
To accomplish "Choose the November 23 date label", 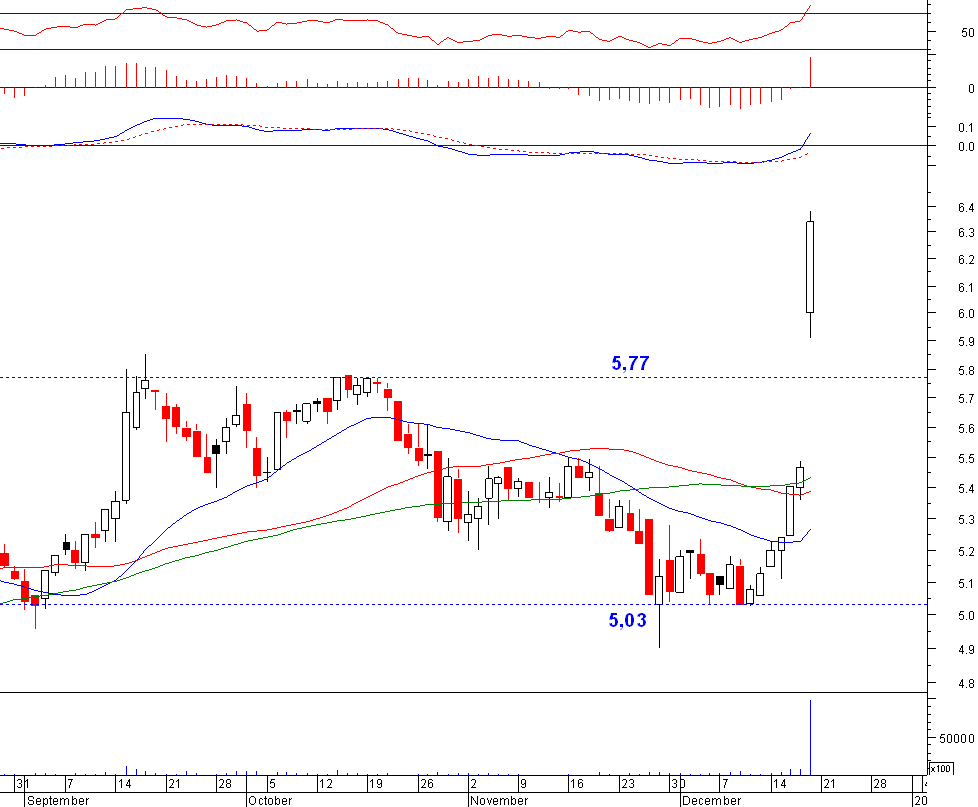I will click(627, 784).
